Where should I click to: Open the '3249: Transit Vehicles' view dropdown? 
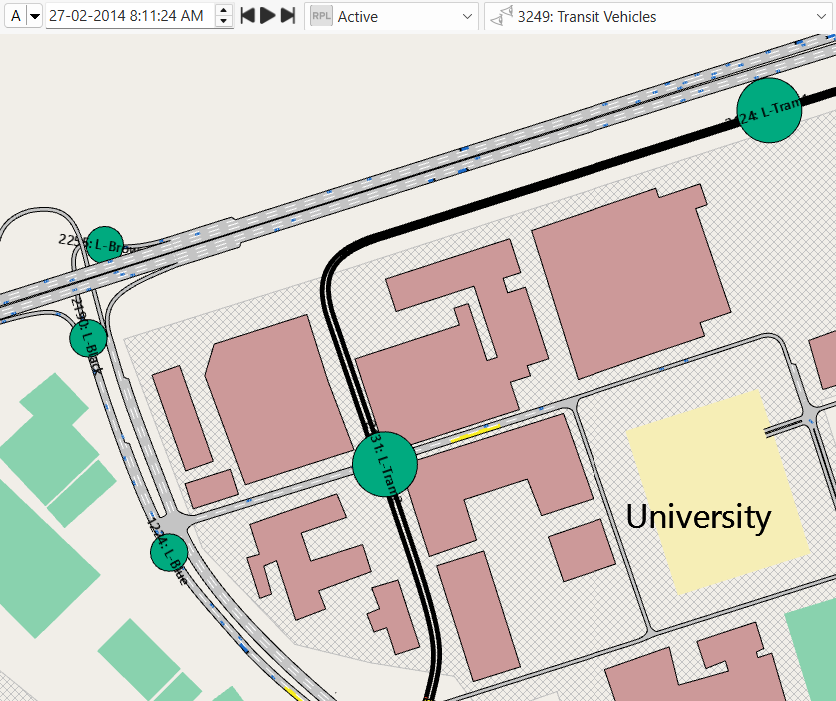pos(820,16)
